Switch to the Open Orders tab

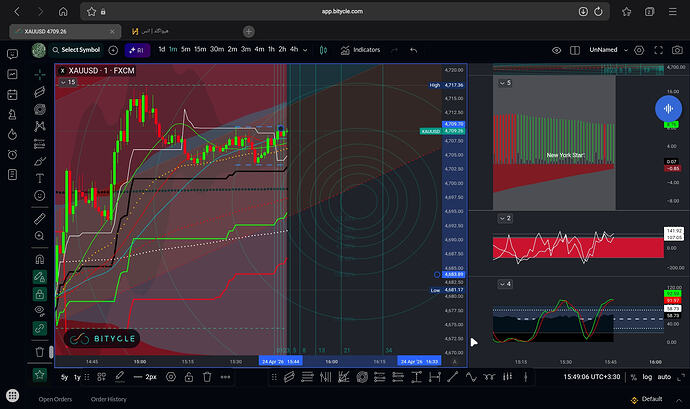click(x=55, y=399)
